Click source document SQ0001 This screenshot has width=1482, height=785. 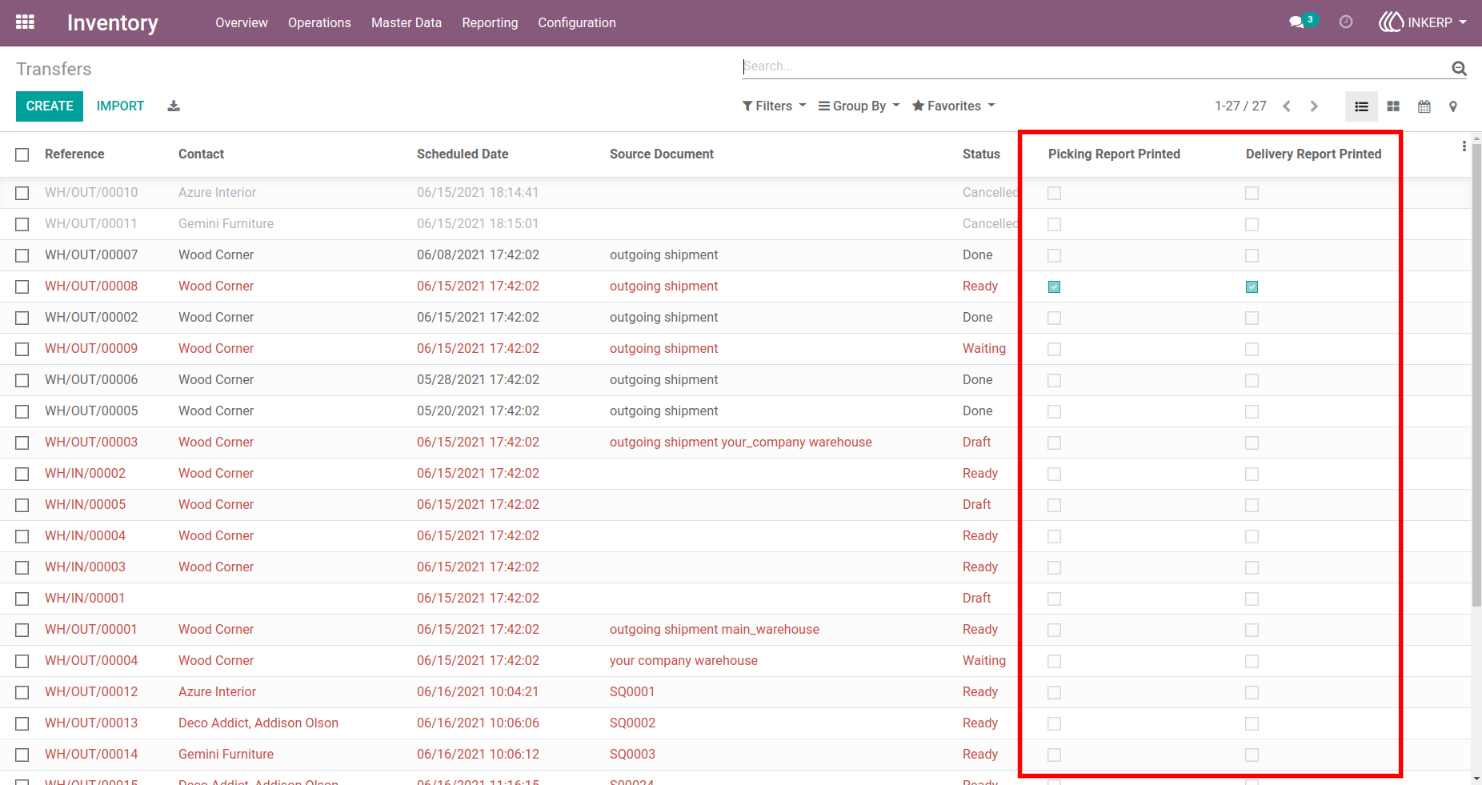pyautogui.click(x=633, y=692)
